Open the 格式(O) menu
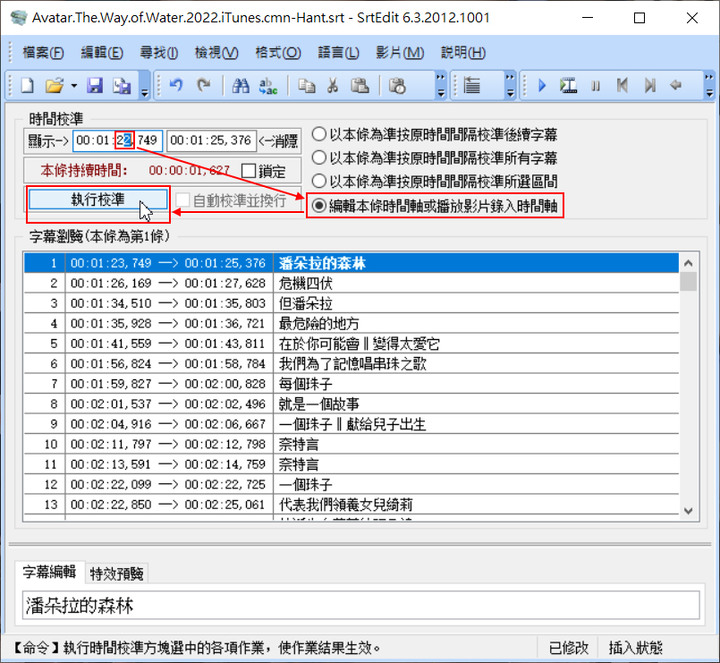Screen dimensions: 720x663 278,53
